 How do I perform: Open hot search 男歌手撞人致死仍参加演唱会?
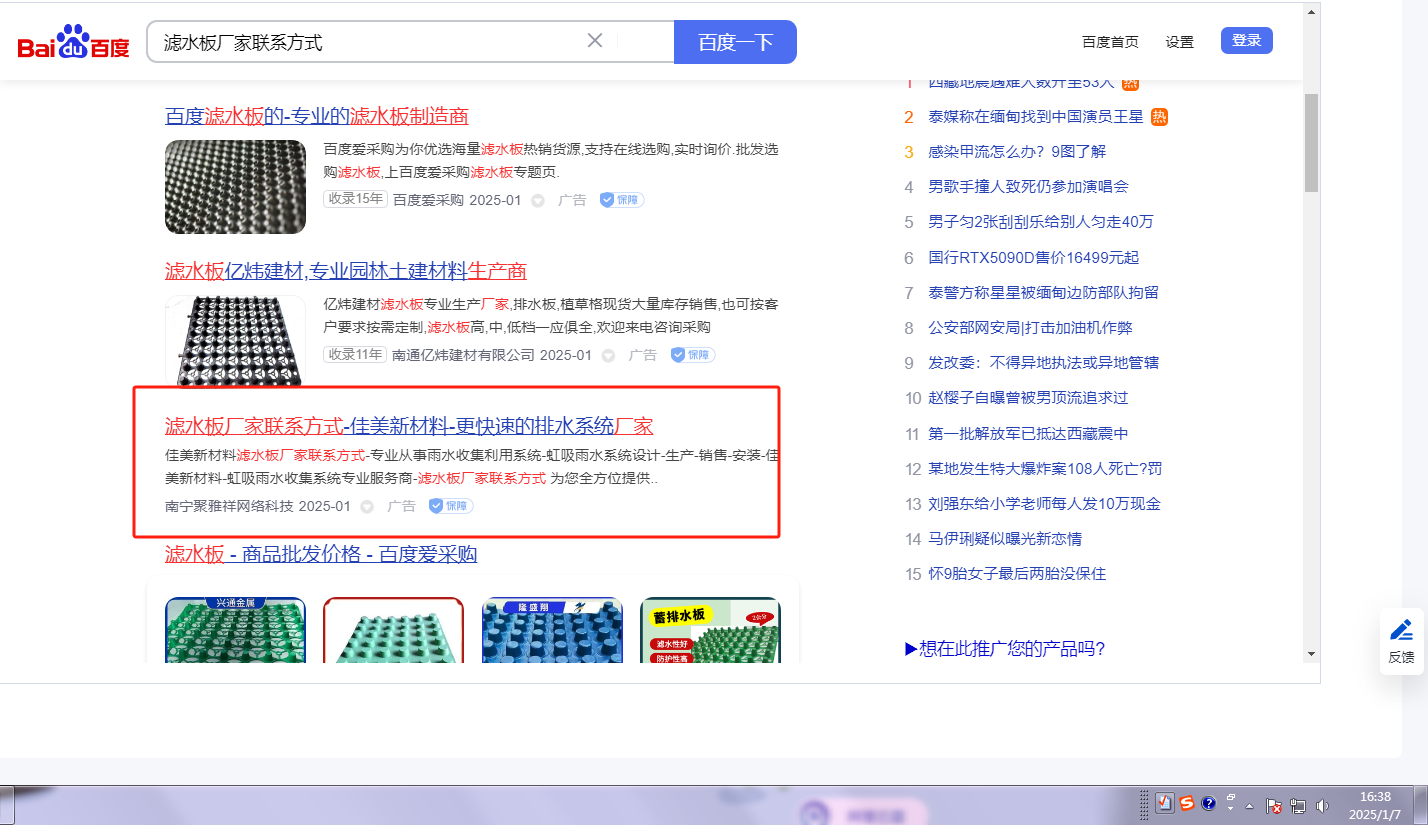click(x=1028, y=187)
